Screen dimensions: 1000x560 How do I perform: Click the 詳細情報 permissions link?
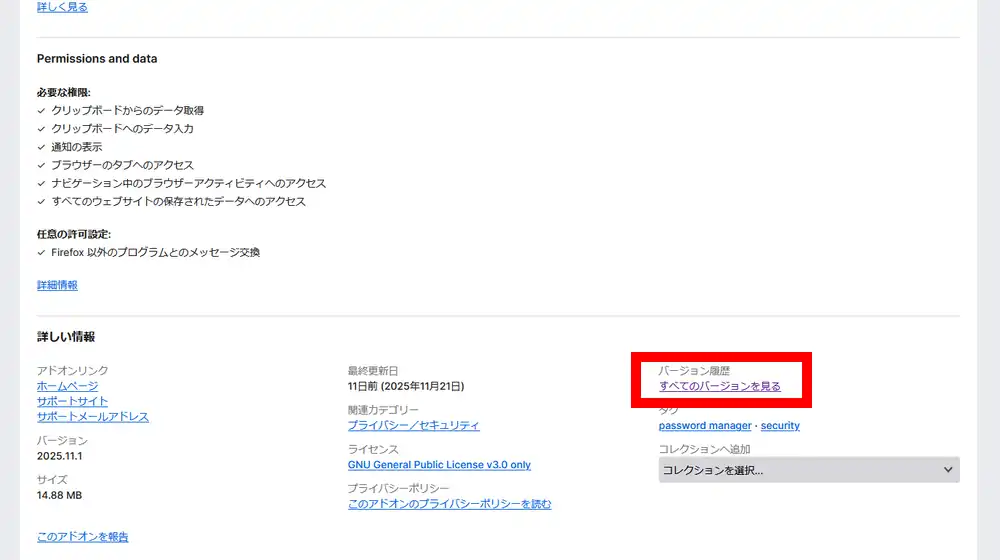[x=57, y=285]
